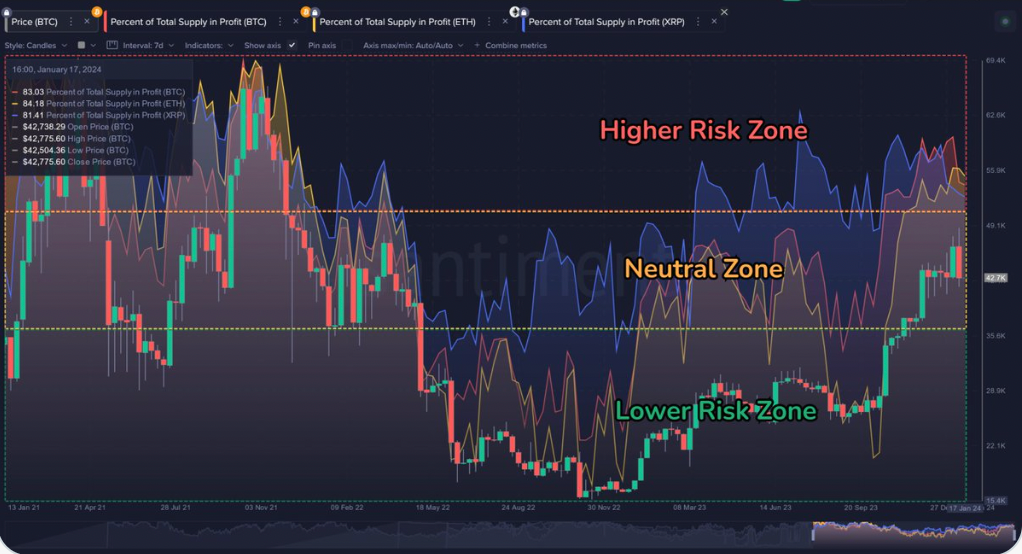Click the X that clears all metrics

pos(724,12)
